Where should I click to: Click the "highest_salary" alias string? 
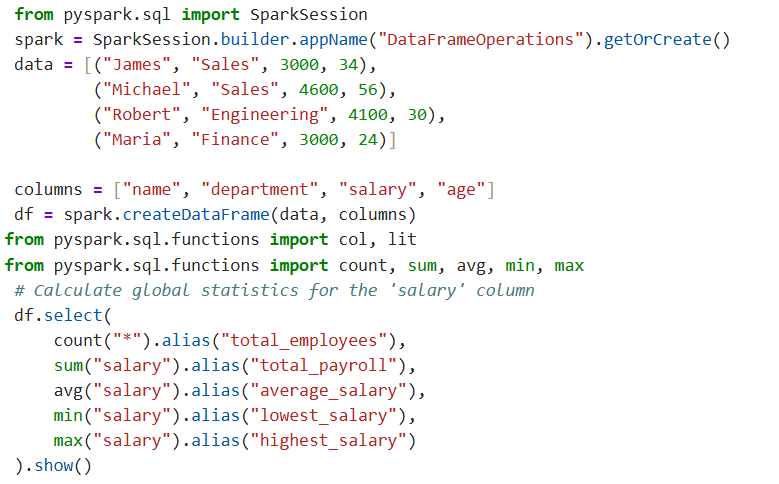(x=328, y=441)
